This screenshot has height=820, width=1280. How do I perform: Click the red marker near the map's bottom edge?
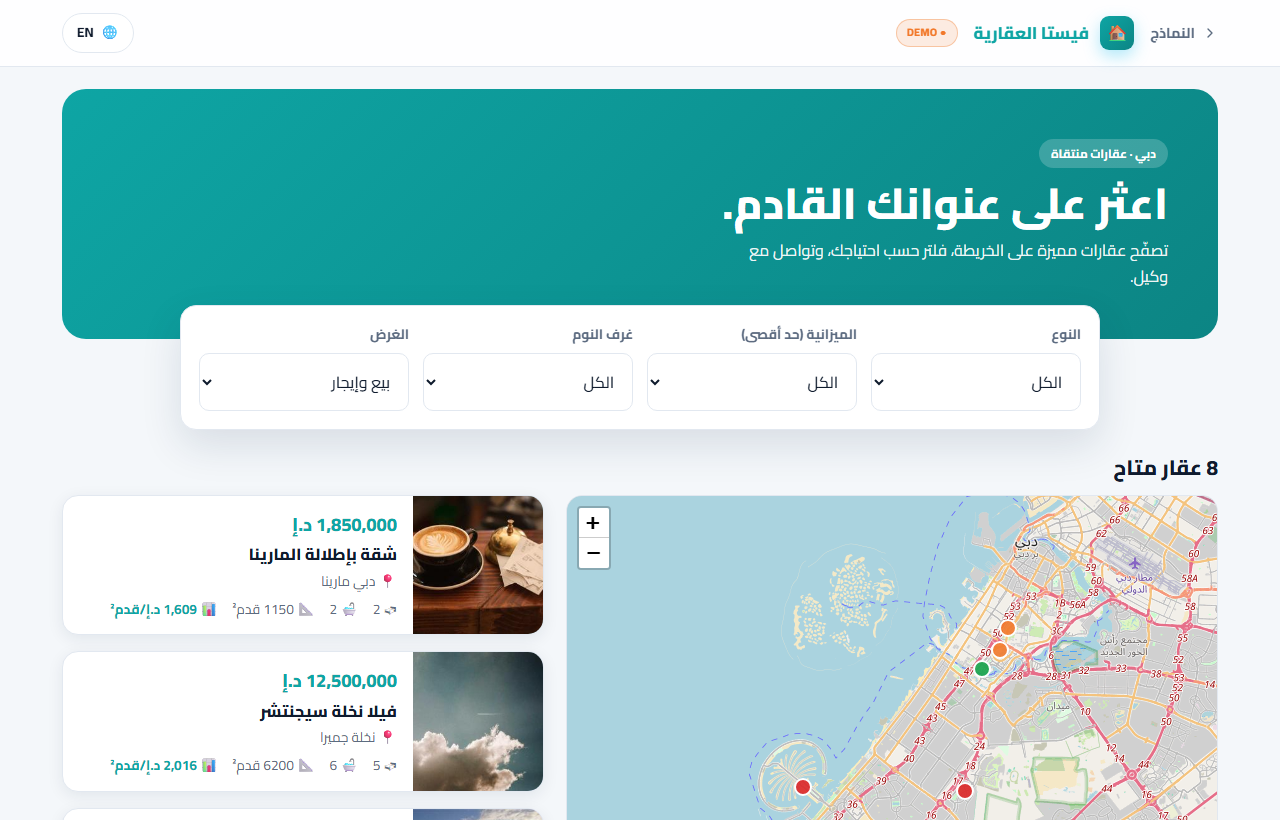pyautogui.click(x=965, y=791)
